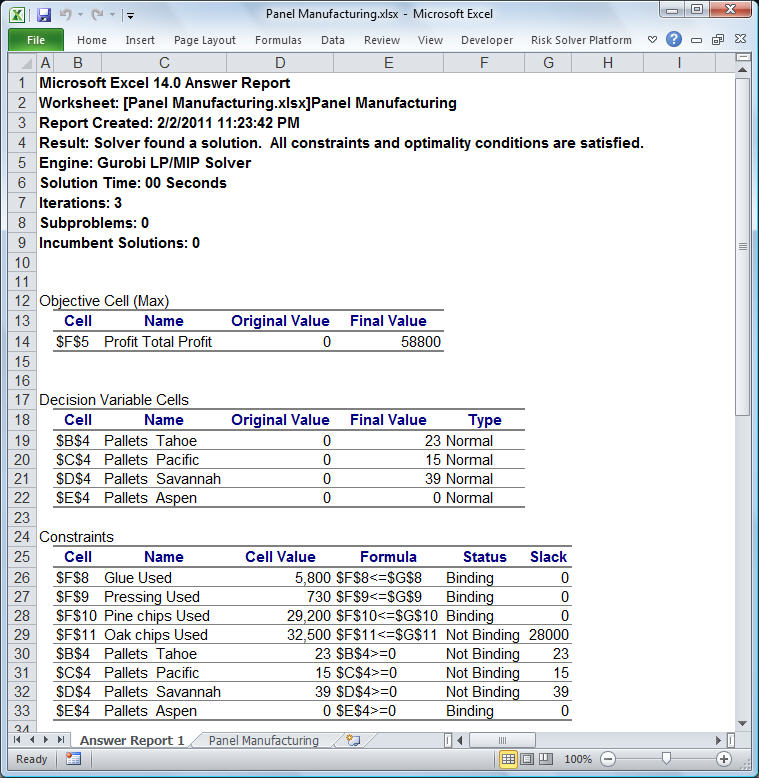Click the Save icon in Quick Access Toolbar
This screenshot has width=759, height=778.
pos(44,15)
